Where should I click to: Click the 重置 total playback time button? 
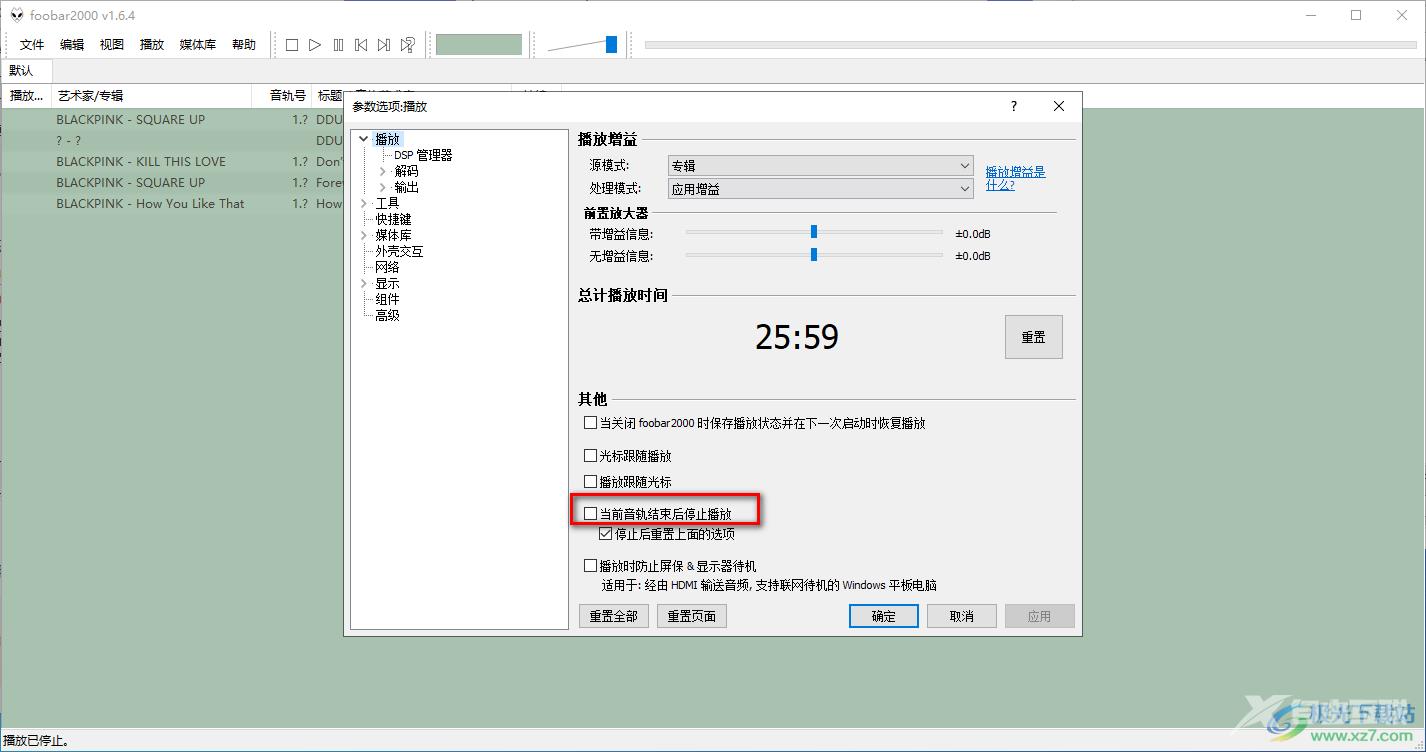[1033, 337]
